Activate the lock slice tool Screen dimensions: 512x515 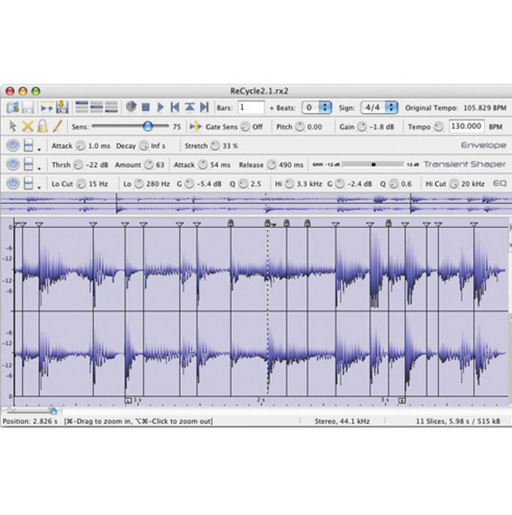tap(42, 126)
